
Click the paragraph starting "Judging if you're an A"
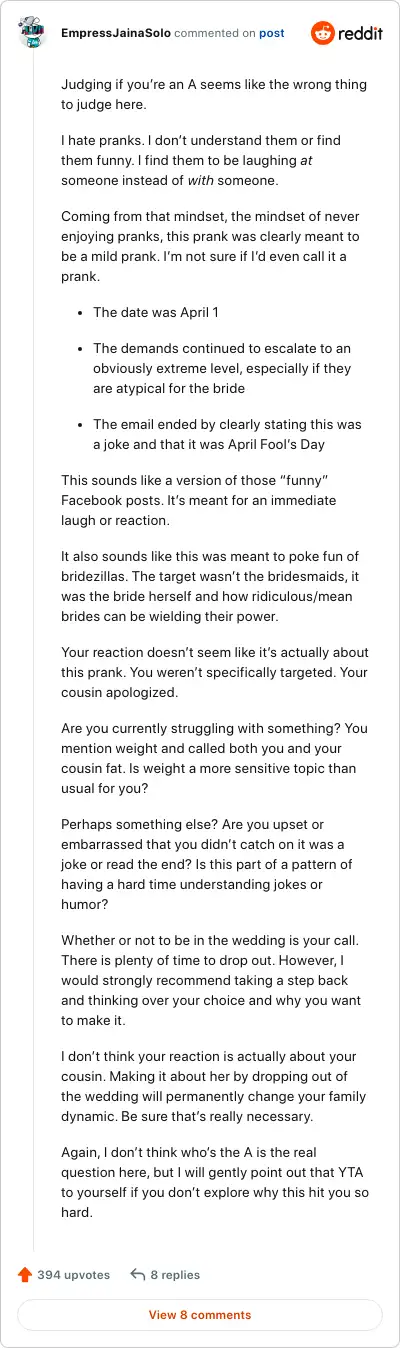click(199, 94)
